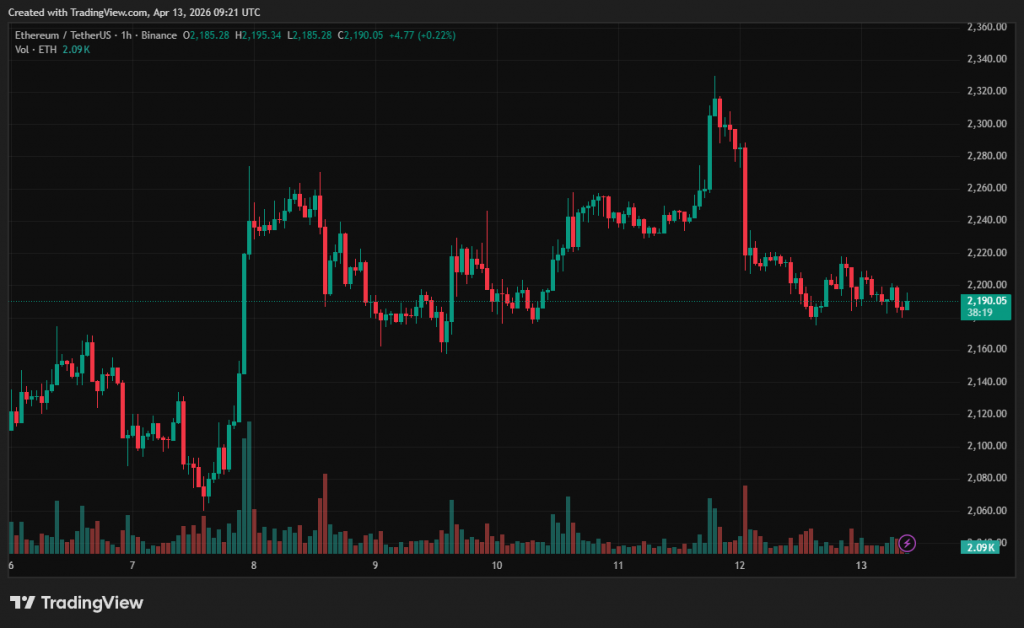Click the 2,100.00 price axis label
1024x628 pixels.
click(984, 446)
